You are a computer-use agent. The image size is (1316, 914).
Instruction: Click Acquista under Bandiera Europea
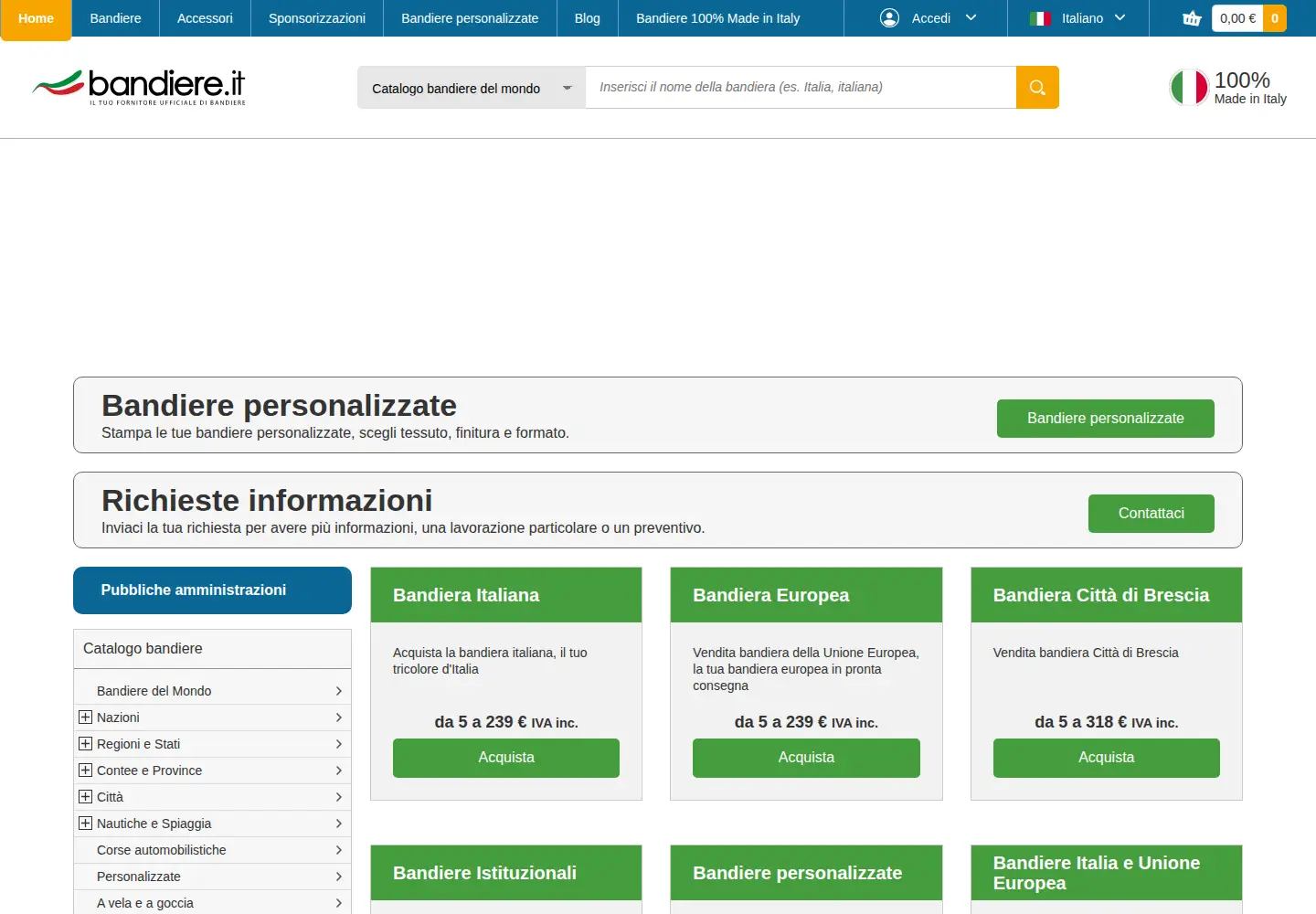(x=806, y=758)
